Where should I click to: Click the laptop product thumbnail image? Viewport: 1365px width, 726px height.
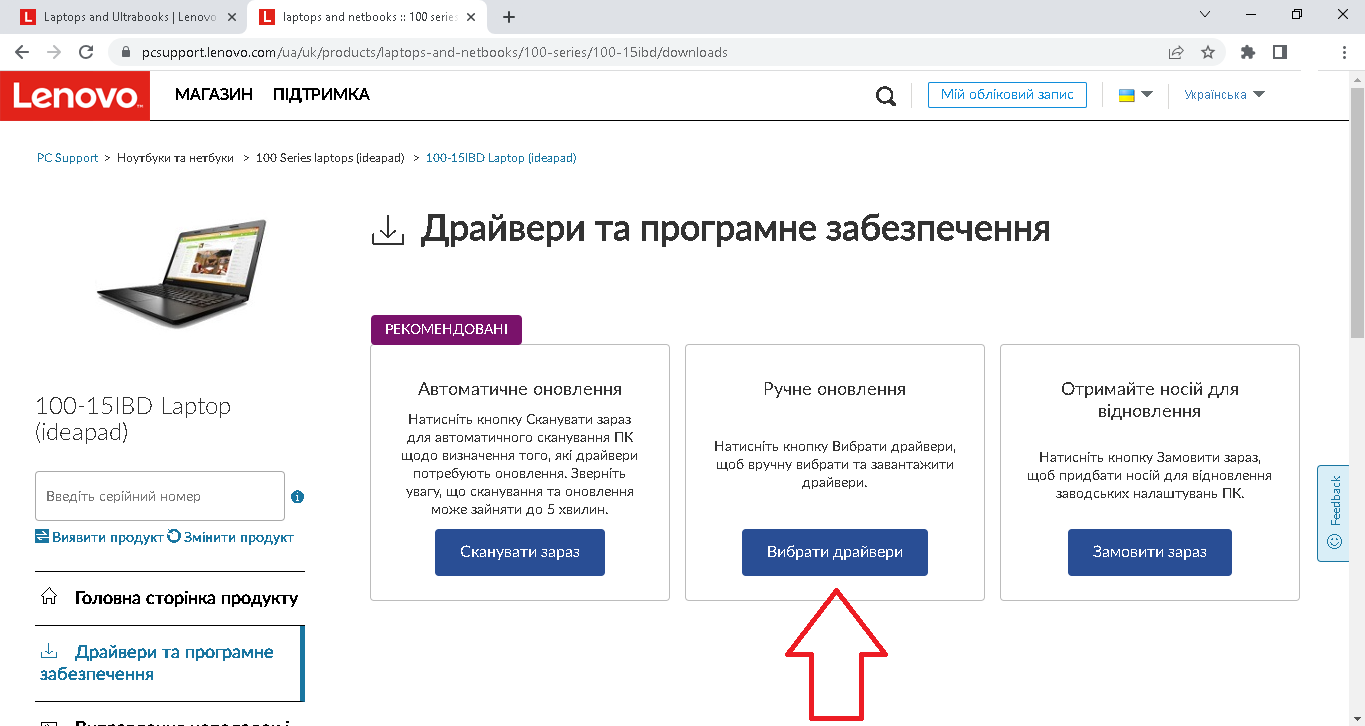tap(182, 275)
